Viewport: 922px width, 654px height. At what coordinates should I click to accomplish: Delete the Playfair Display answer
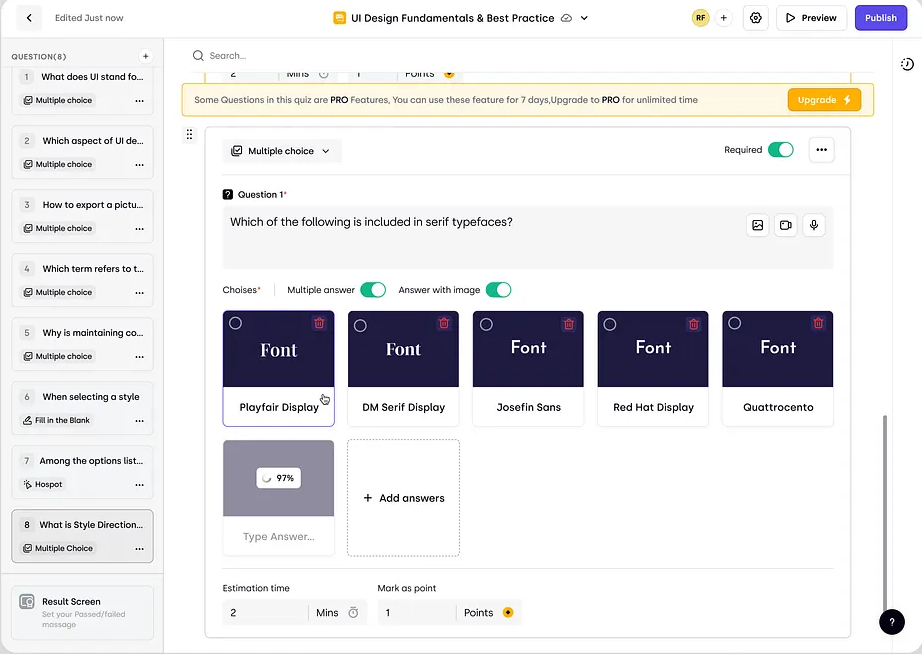tap(319, 324)
